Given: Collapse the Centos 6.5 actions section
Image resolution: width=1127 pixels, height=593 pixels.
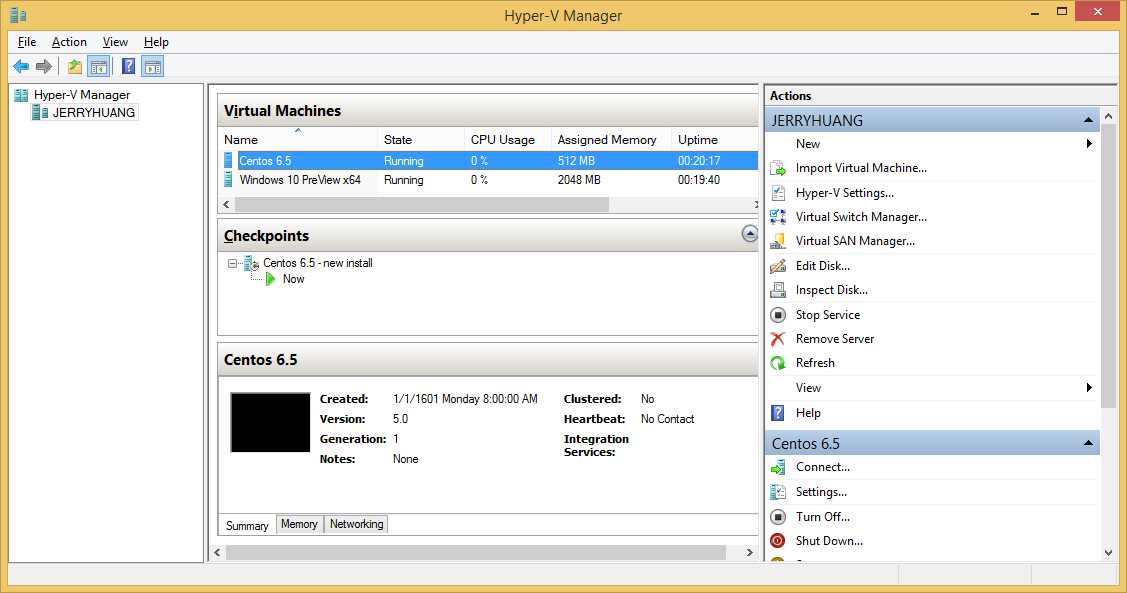Looking at the screenshot, I should tap(1088, 443).
